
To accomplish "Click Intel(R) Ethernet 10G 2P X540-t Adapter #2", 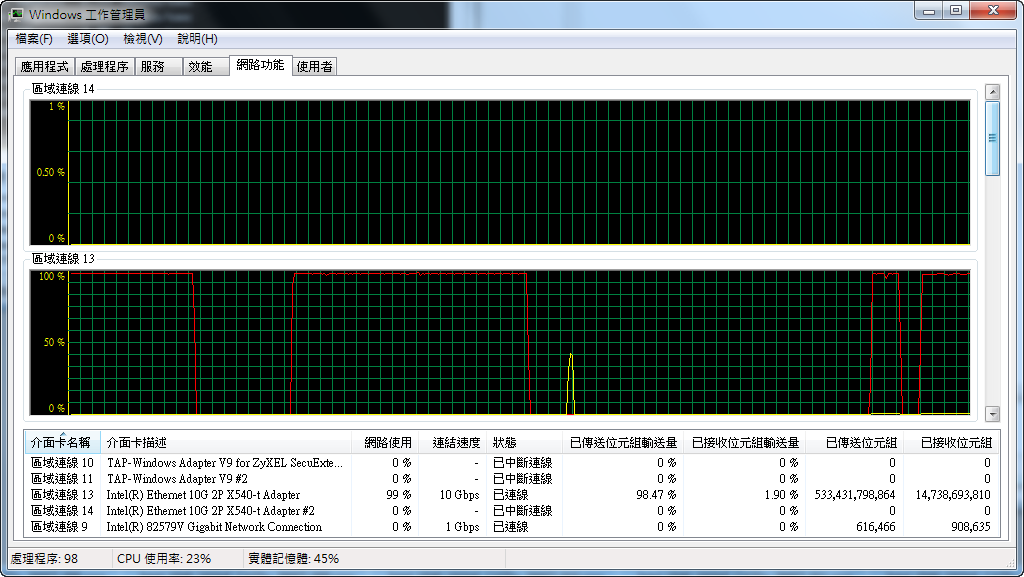I will tap(210, 510).
